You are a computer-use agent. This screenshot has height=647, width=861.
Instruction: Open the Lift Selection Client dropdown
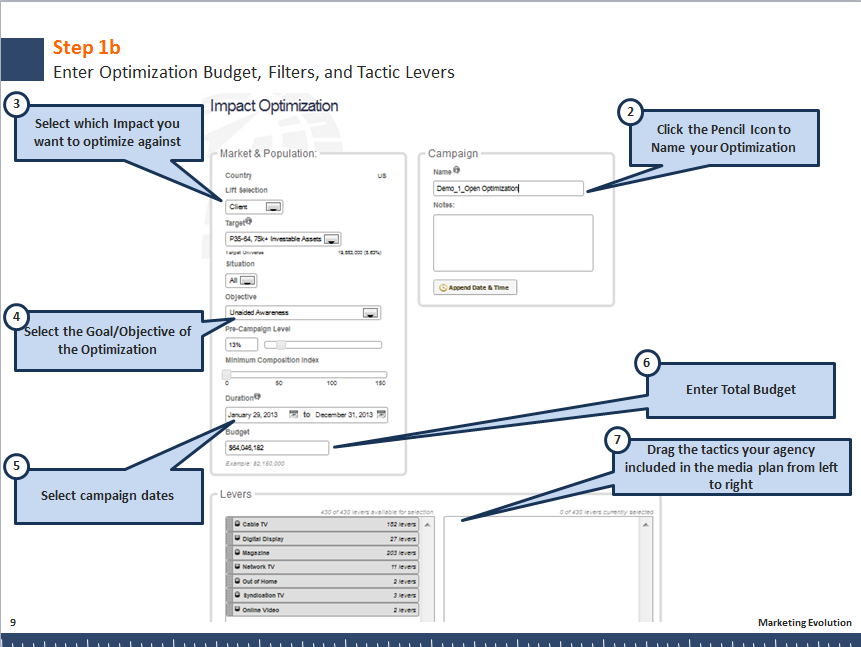coord(273,207)
